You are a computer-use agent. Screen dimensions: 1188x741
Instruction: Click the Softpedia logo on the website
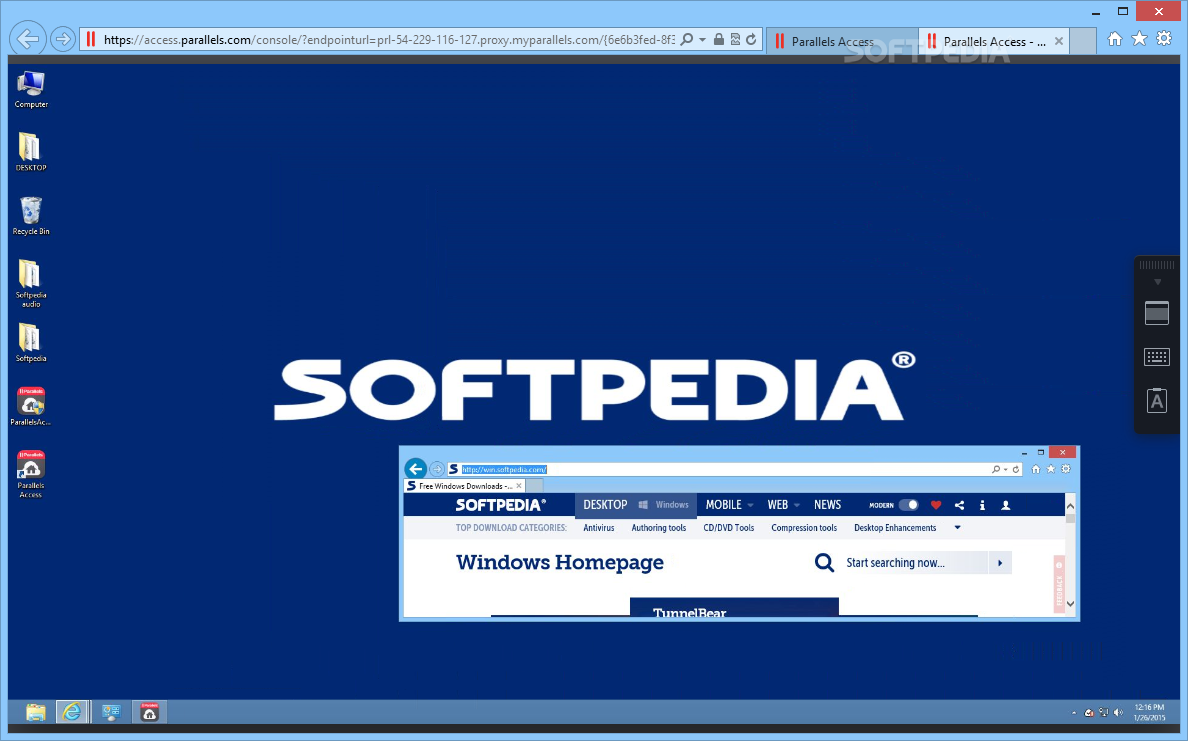(x=501, y=505)
